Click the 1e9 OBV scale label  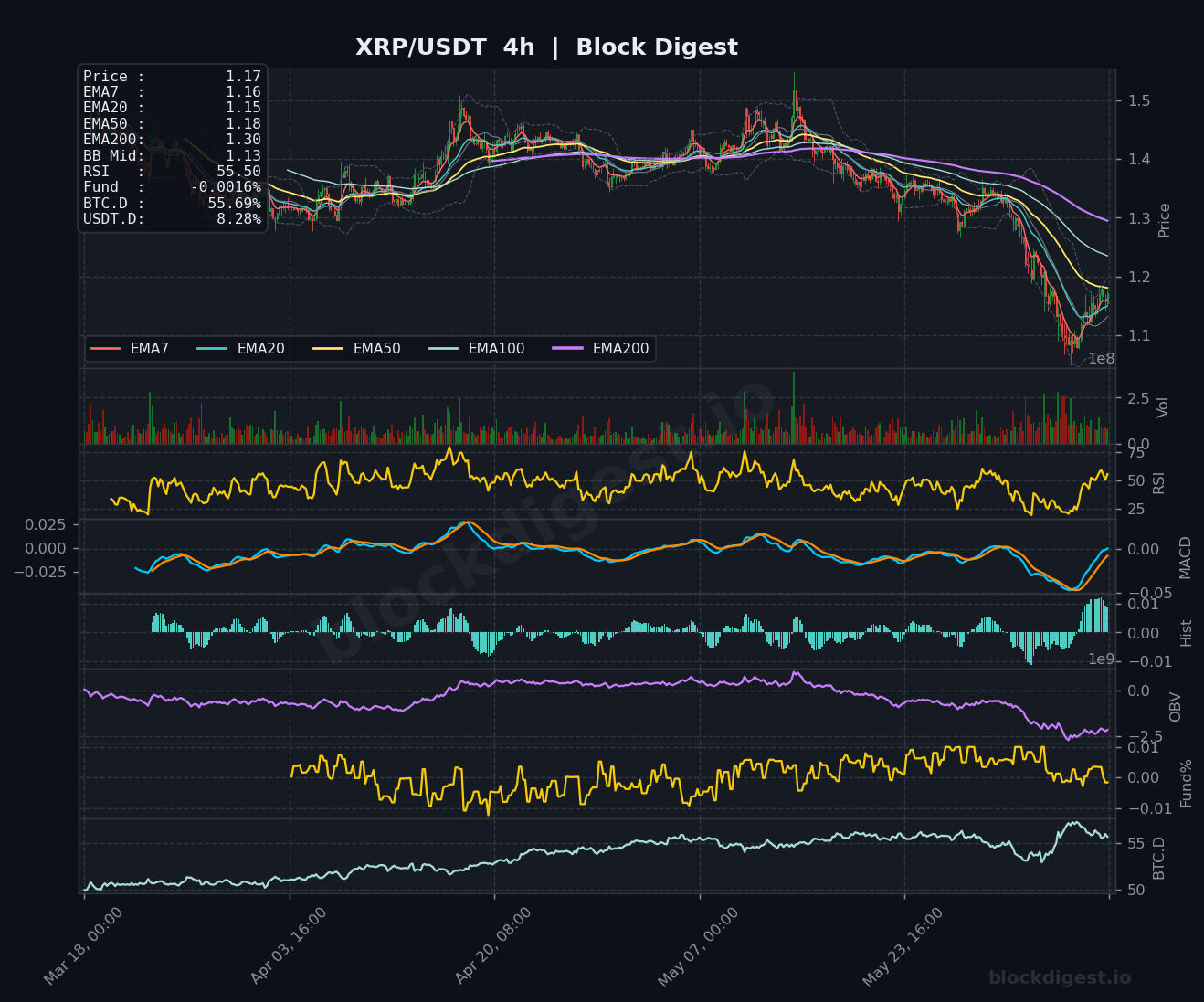tap(1101, 659)
